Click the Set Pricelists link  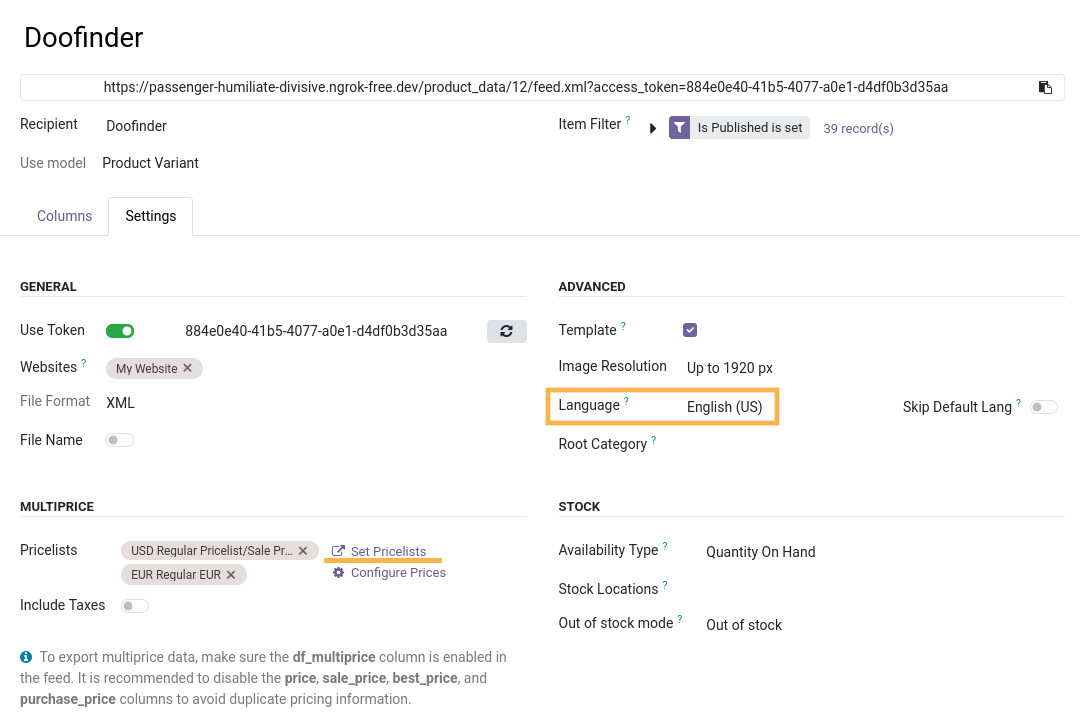pos(388,552)
